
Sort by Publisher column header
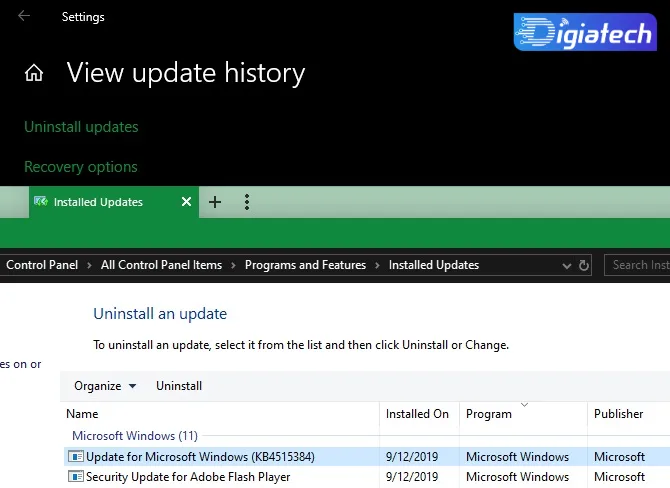pyautogui.click(x=629, y=414)
